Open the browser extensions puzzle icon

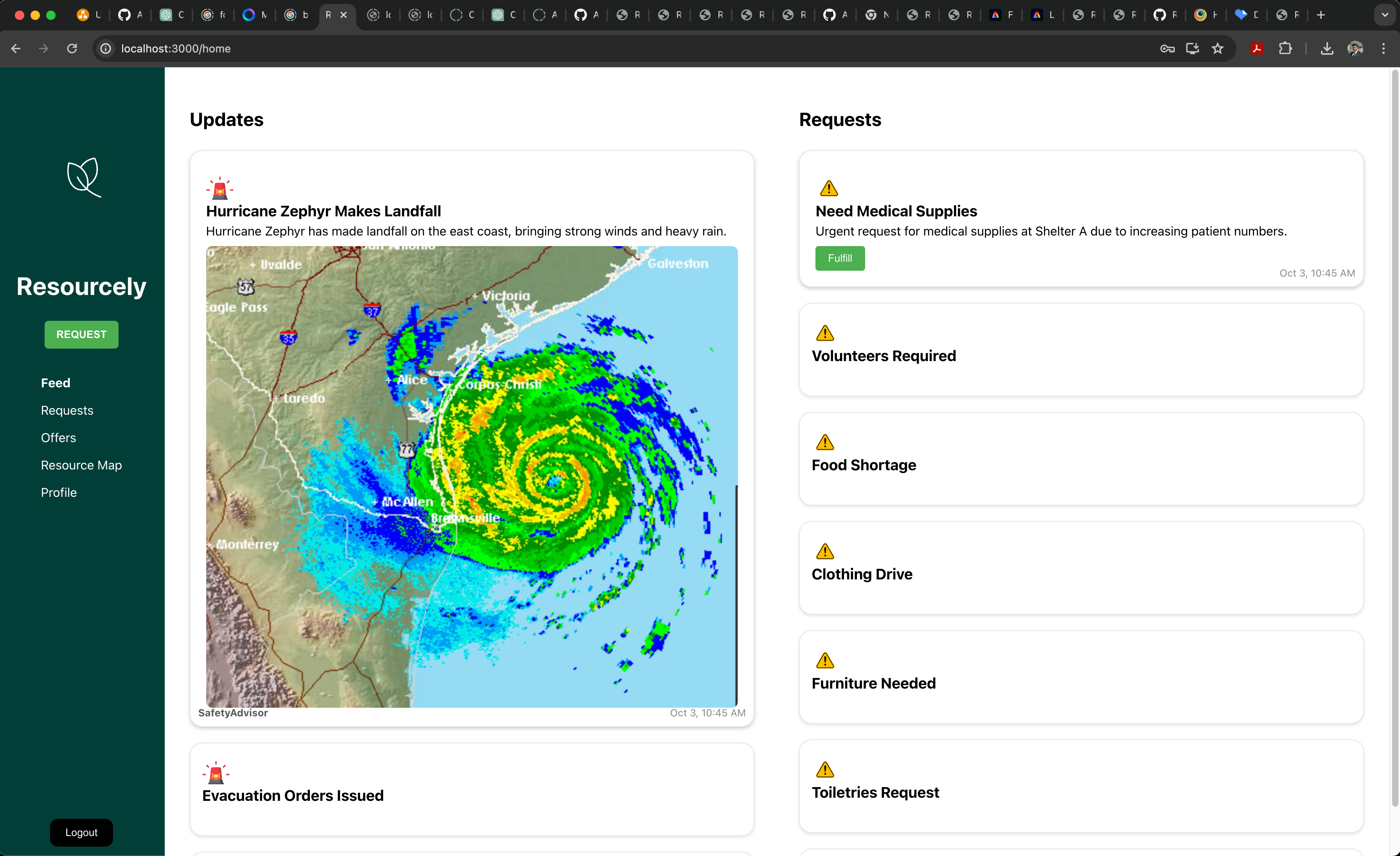(x=1285, y=49)
